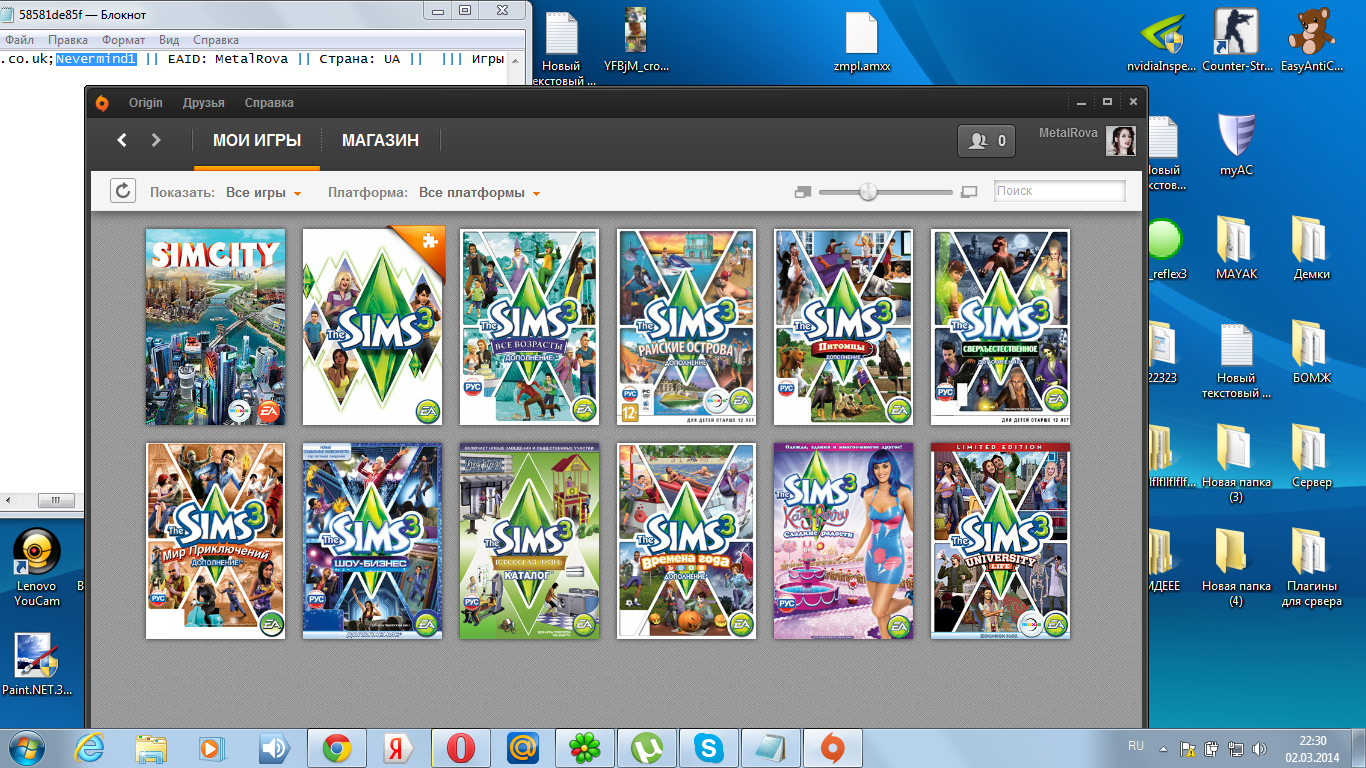Open the friends list counter button
Image resolution: width=1366 pixels, height=768 pixels.
click(986, 141)
